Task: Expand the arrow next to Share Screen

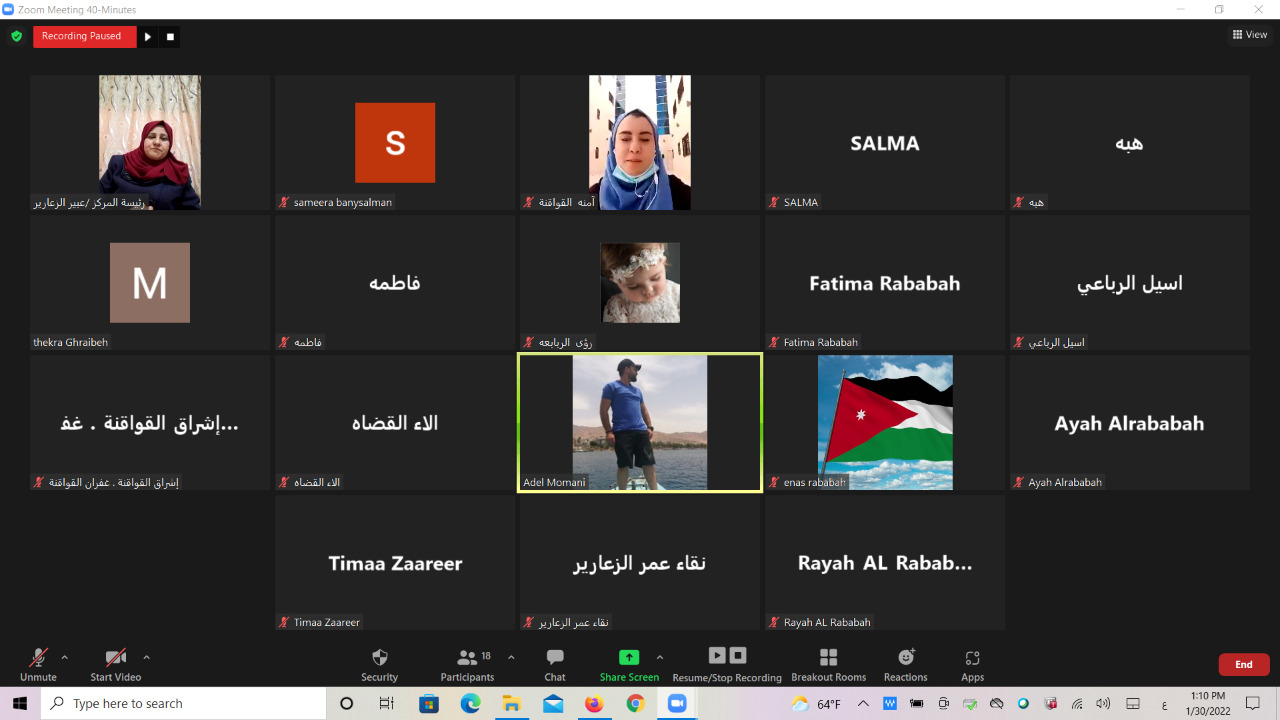Action: [x=659, y=657]
